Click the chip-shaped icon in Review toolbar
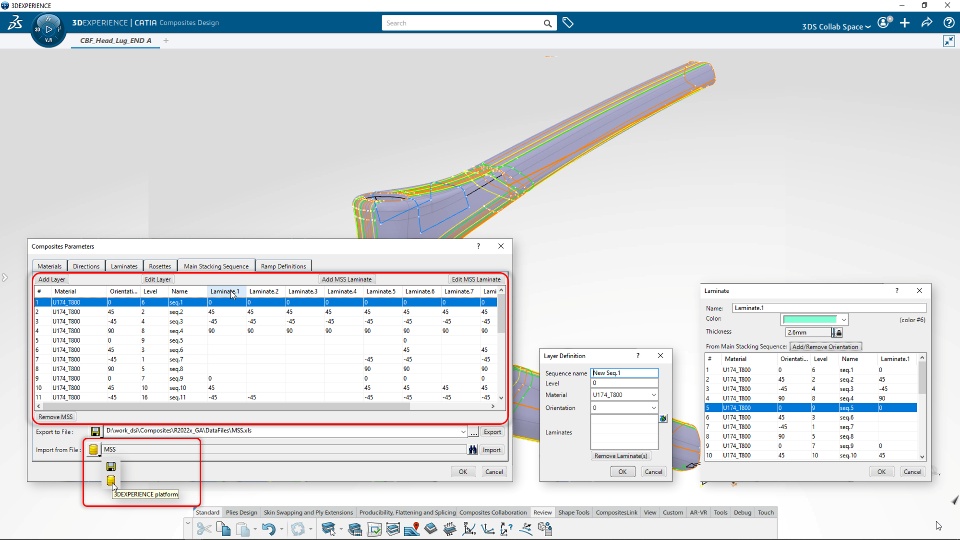 coord(450,528)
